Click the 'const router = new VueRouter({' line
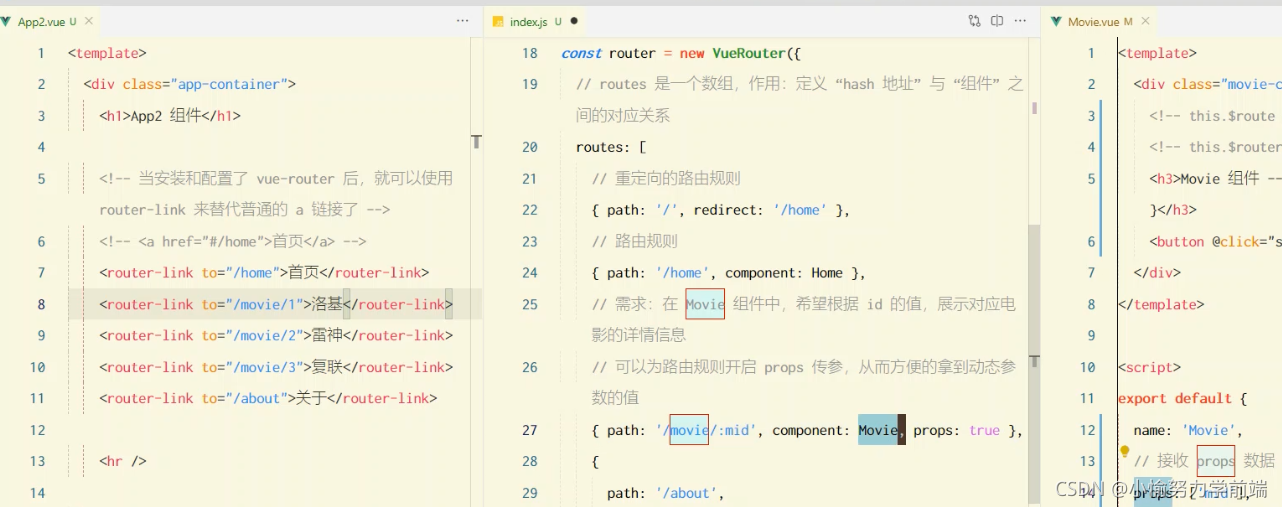 [681, 53]
